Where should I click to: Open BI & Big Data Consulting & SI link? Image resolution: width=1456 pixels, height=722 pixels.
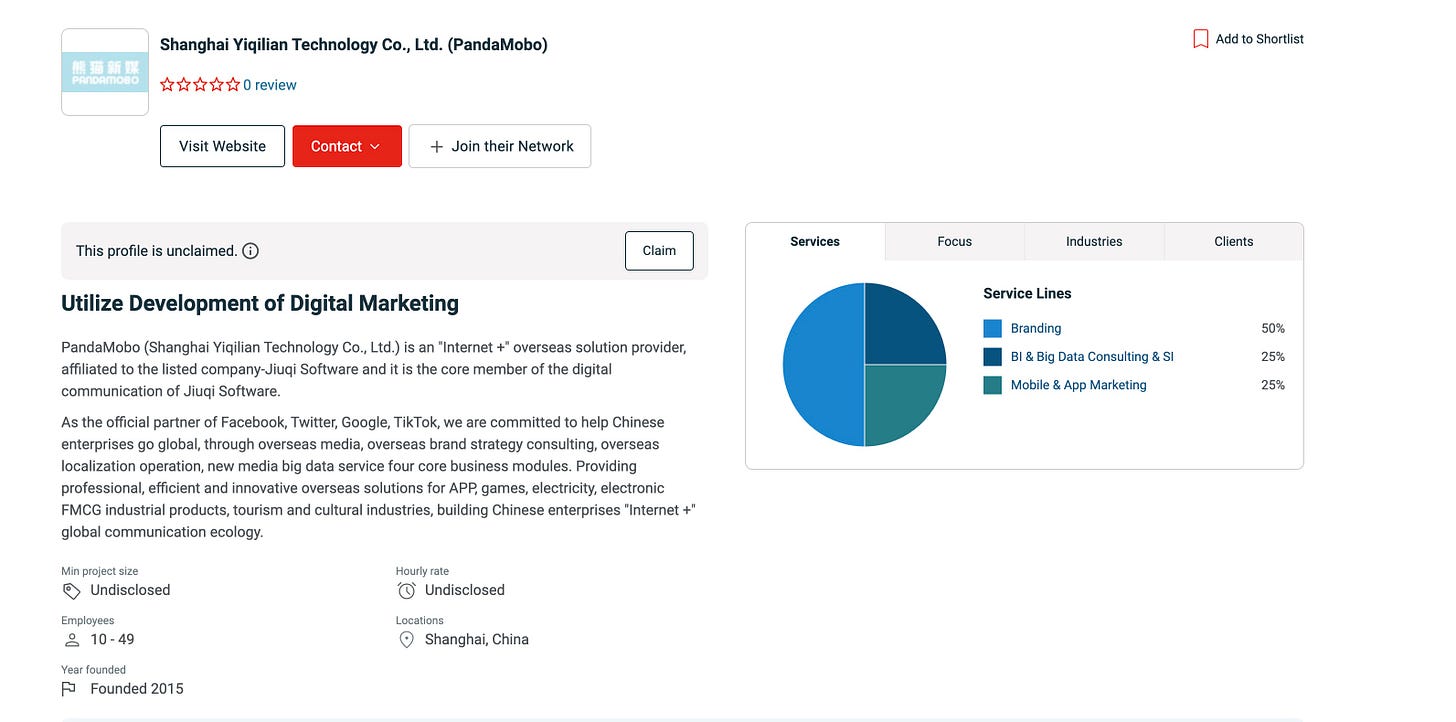pos(1092,357)
